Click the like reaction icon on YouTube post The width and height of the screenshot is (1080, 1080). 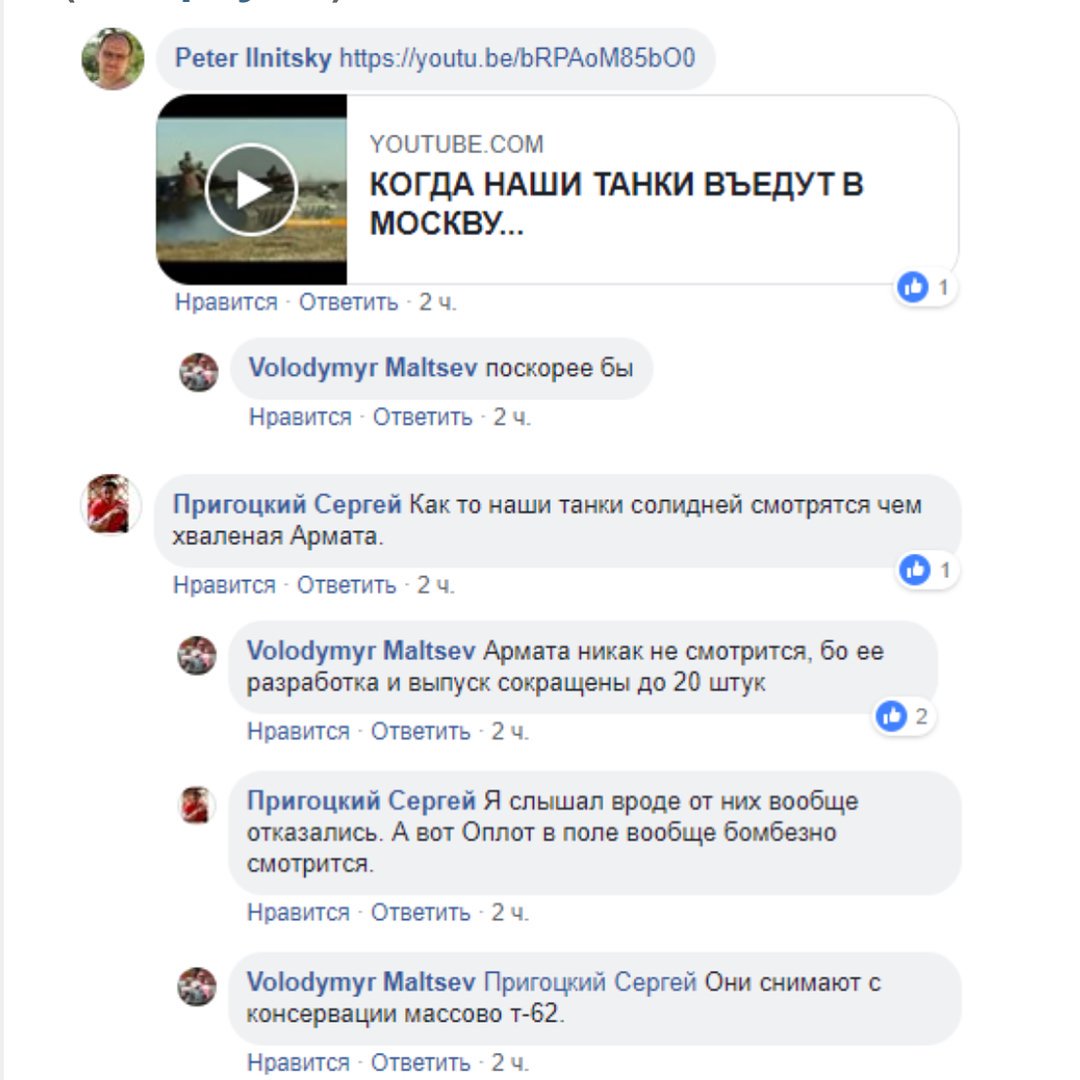(913, 287)
